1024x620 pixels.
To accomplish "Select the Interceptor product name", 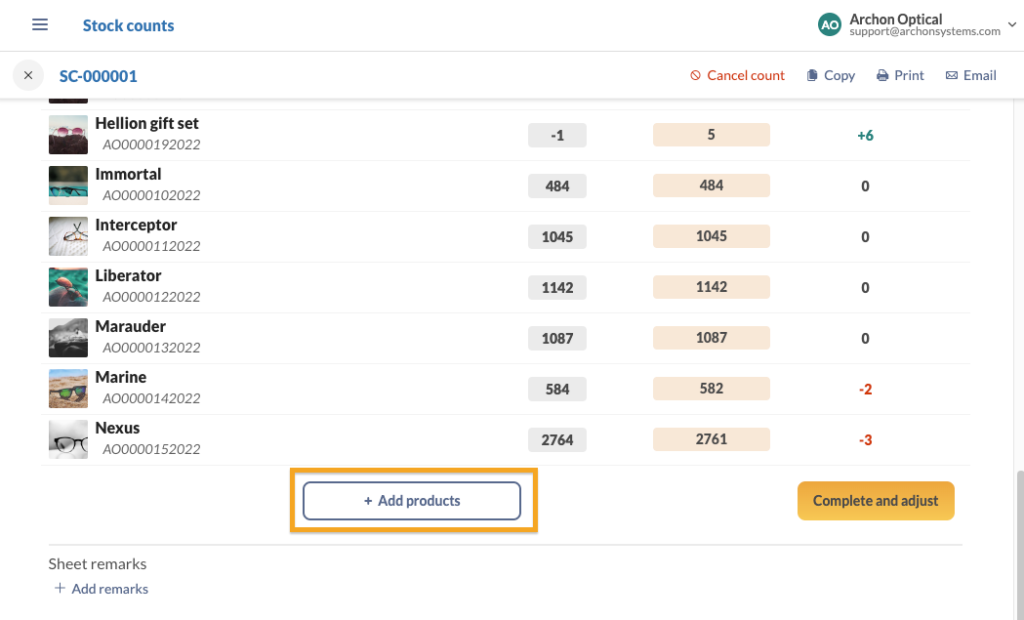I will tap(136, 224).
